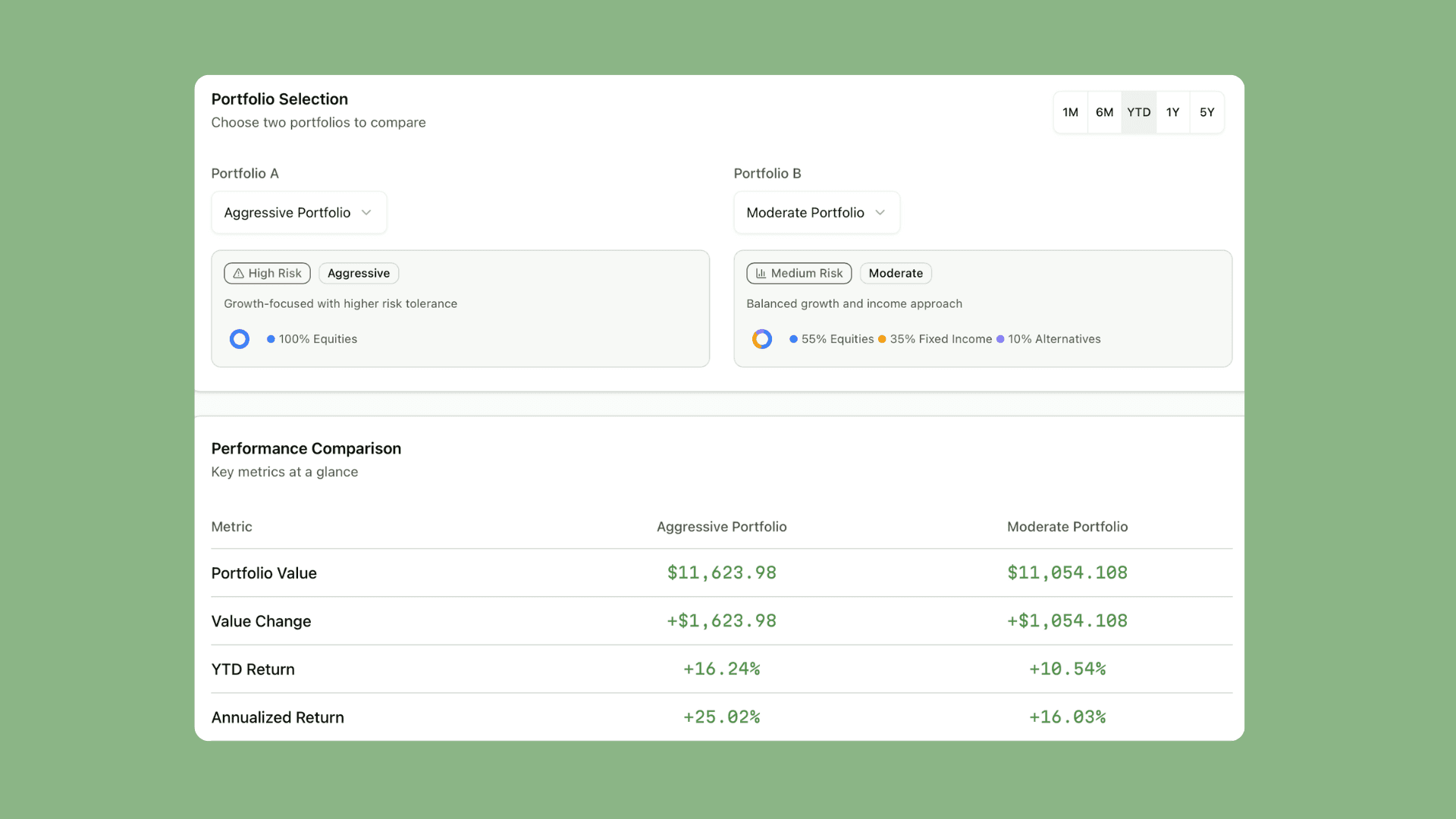Image resolution: width=1456 pixels, height=819 pixels.
Task: Click the orange dot for 35% Fixed Income
Action: pos(882,339)
